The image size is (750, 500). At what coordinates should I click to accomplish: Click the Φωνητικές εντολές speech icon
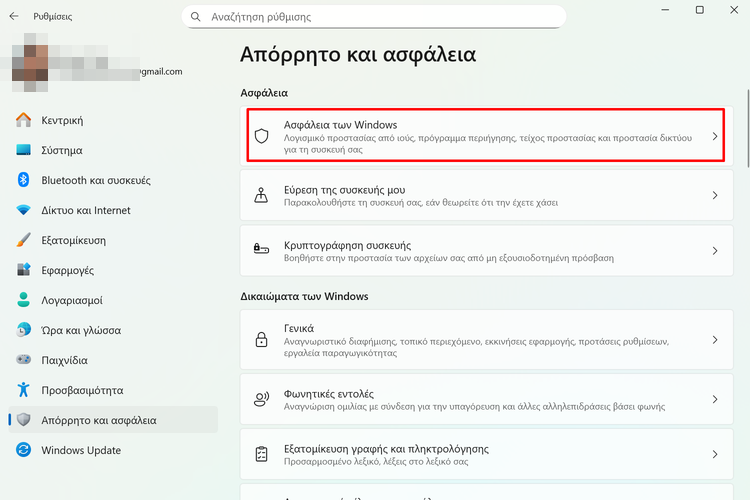coord(262,399)
